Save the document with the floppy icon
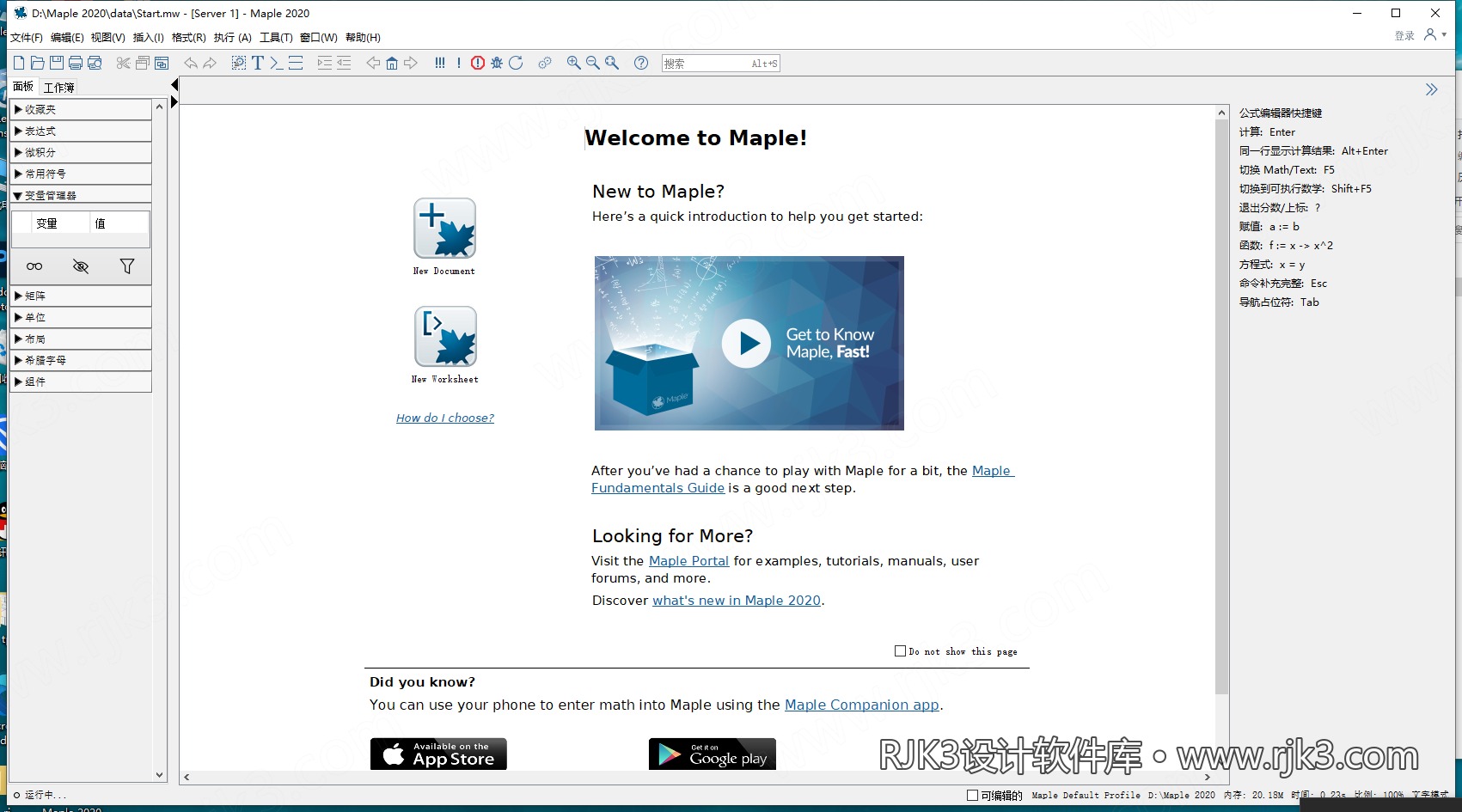 click(x=57, y=63)
